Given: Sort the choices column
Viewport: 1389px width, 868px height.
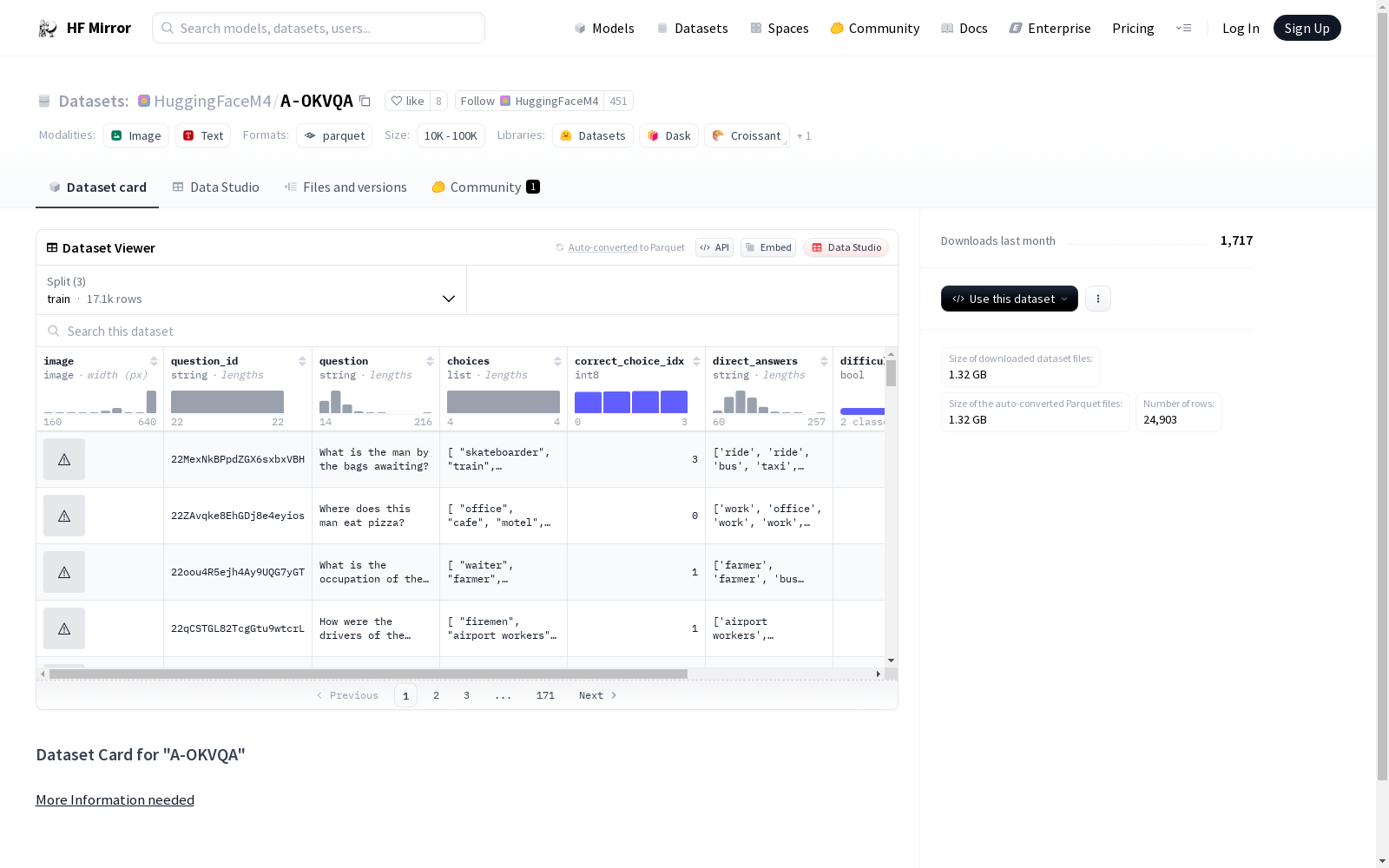Looking at the screenshot, I should point(557,361).
